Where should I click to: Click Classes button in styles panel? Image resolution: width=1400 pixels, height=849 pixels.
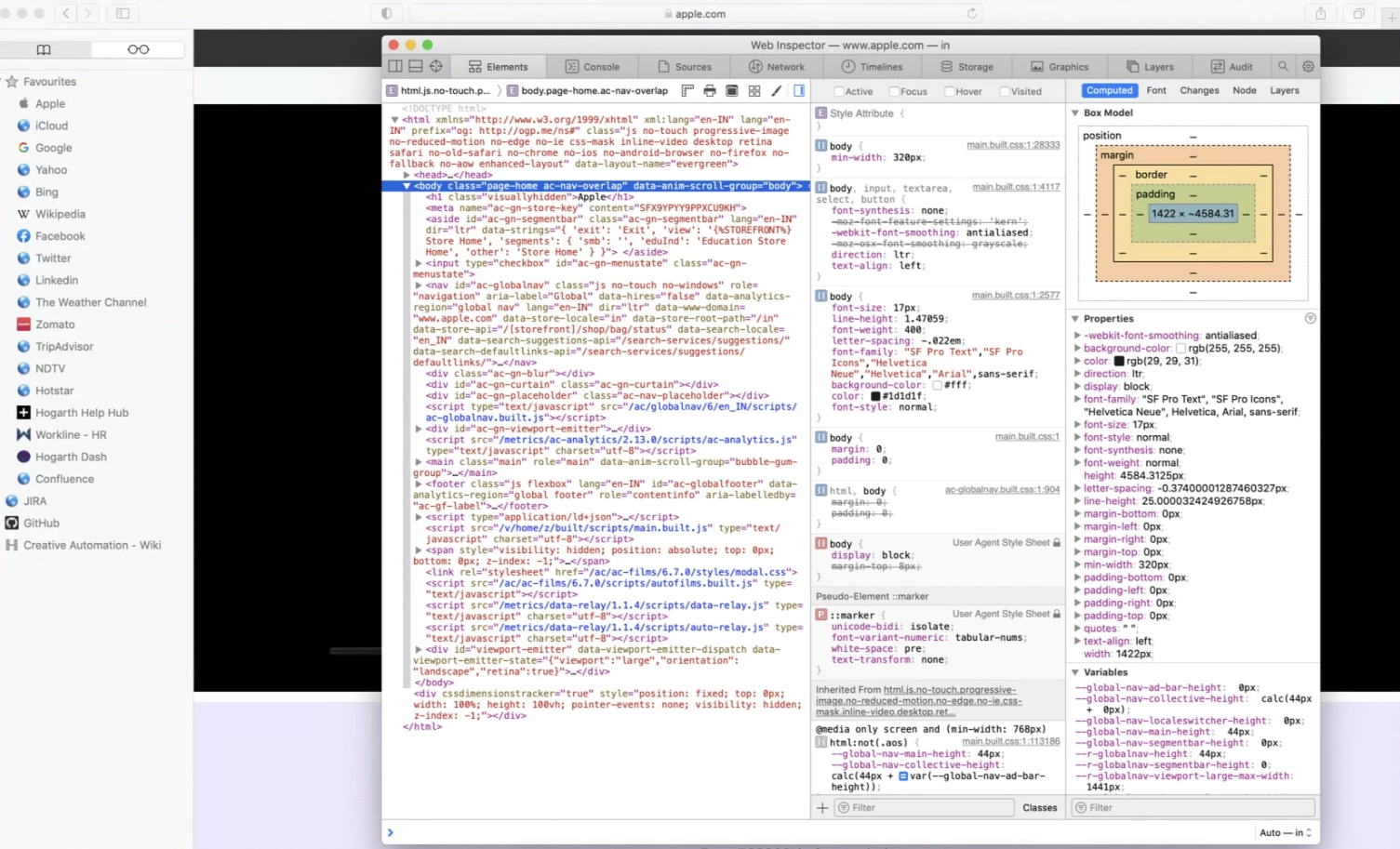[1040, 807]
